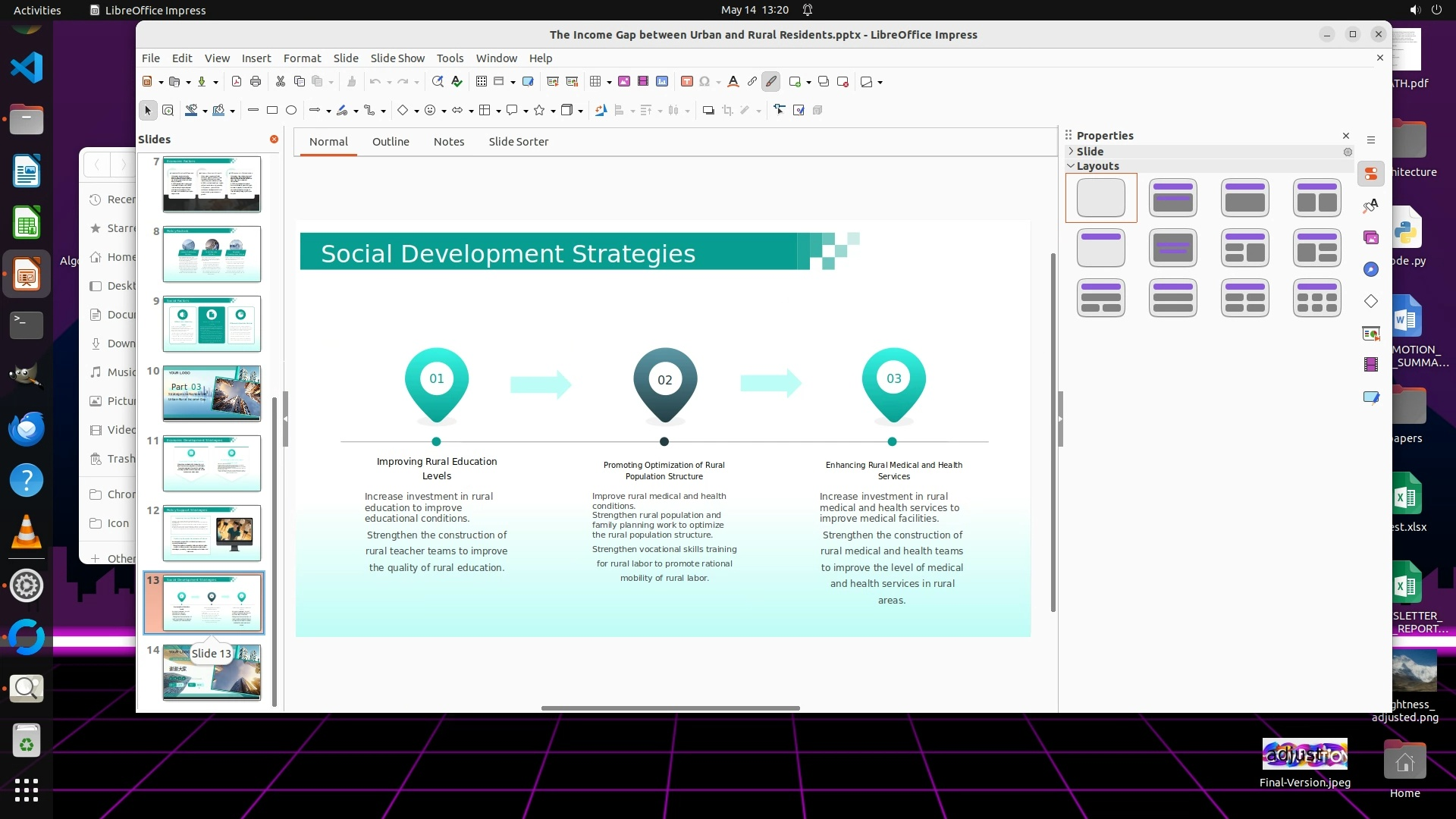The height and width of the screenshot is (819, 1456).
Task: Open the Slide Show menu
Action: coord(397,58)
